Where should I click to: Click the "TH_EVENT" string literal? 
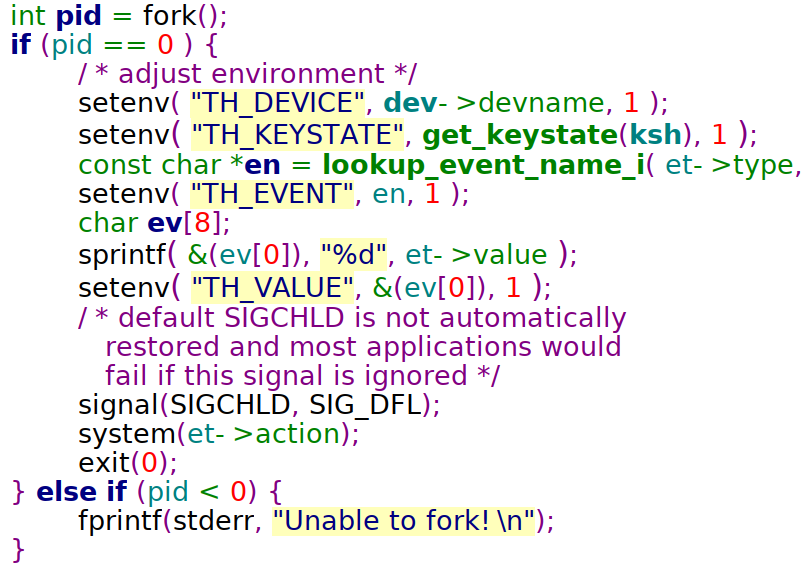[272, 195]
